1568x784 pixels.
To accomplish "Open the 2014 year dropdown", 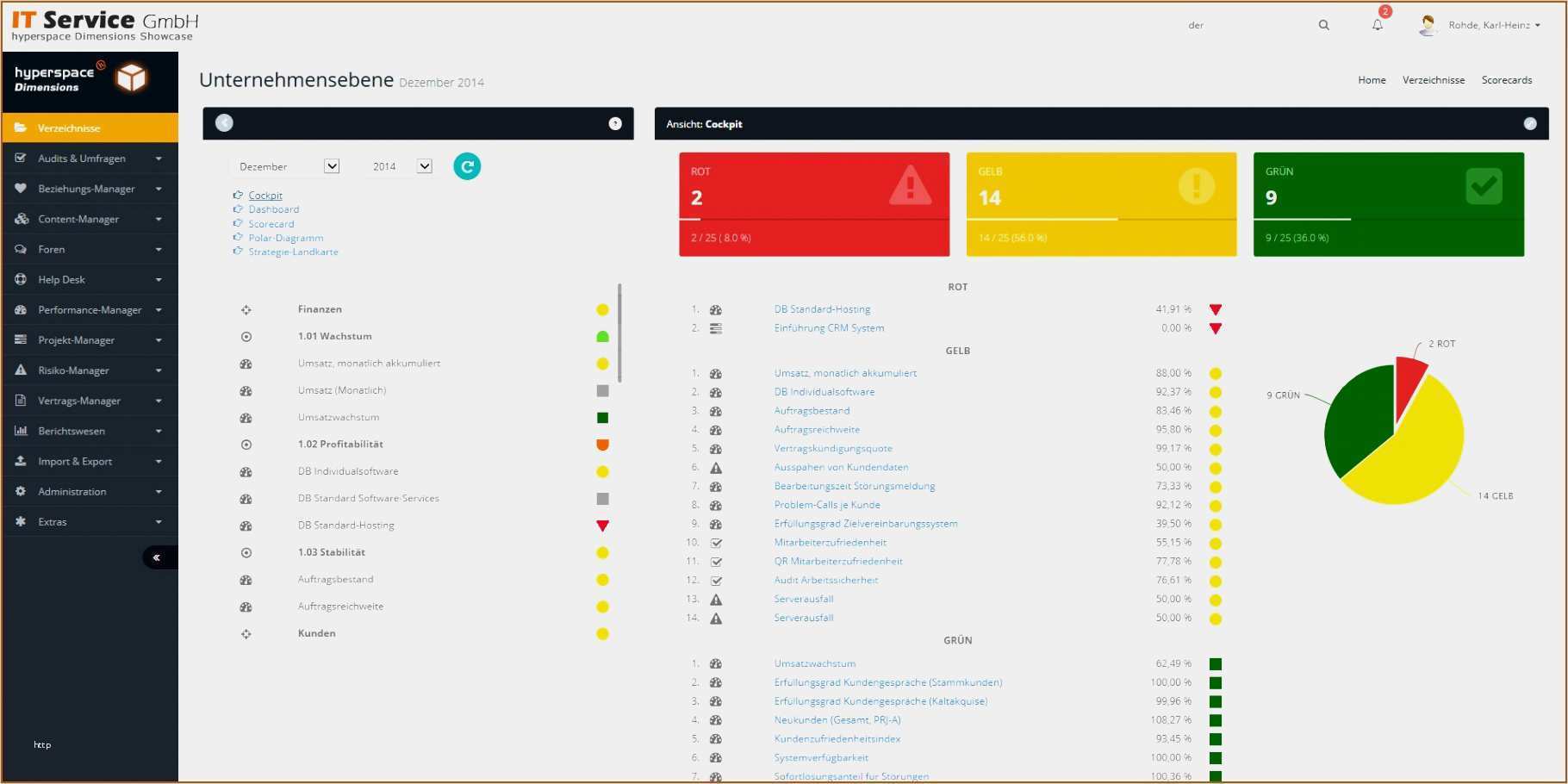I will click(401, 166).
